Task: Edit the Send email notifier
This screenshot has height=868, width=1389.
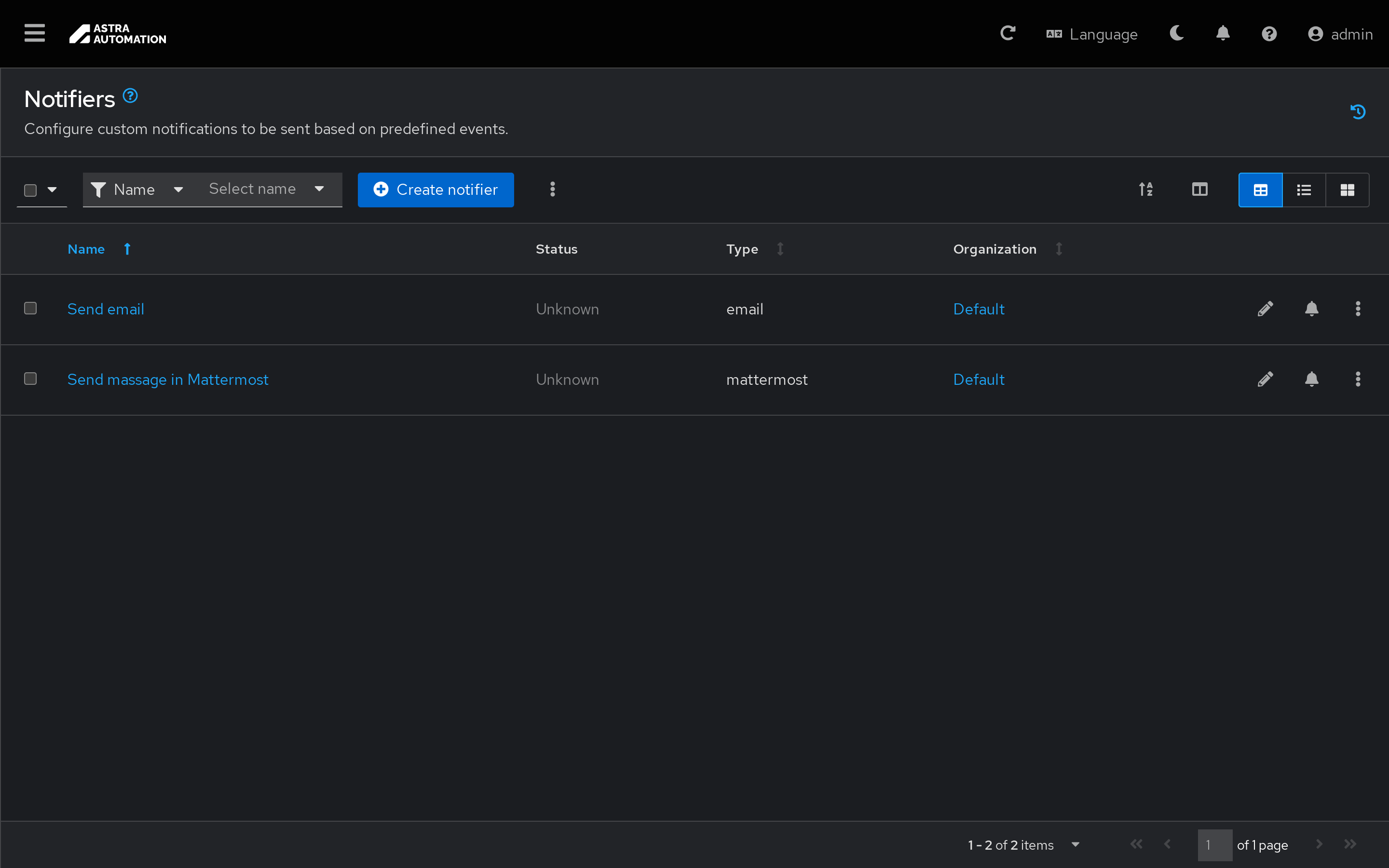Action: [x=1265, y=309]
